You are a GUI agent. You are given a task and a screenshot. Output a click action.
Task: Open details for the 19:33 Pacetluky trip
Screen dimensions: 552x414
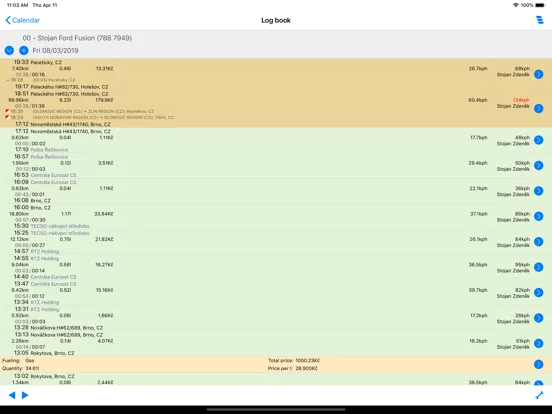(x=539, y=74)
